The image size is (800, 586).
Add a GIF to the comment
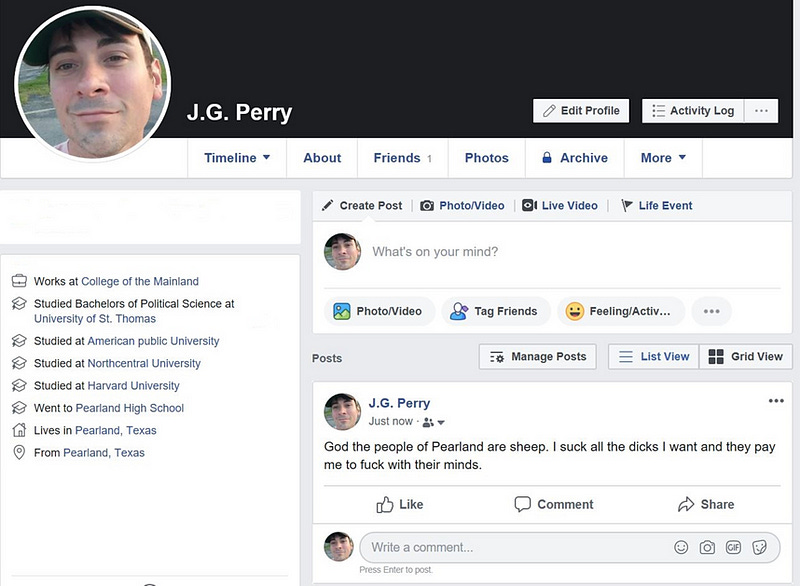click(x=733, y=547)
